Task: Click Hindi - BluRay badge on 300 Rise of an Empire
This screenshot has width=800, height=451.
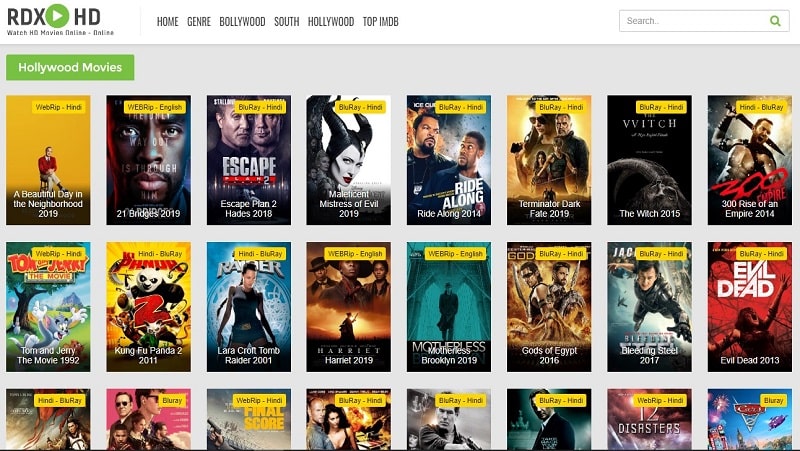Action: 761,107
